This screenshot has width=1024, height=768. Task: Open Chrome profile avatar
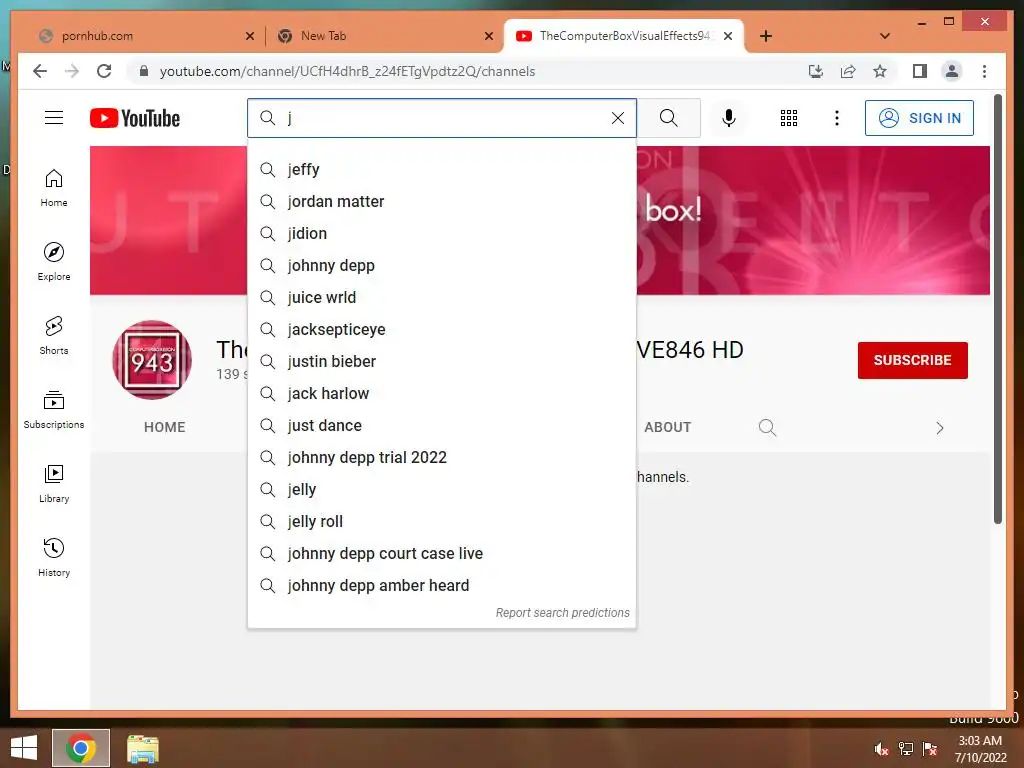tap(952, 71)
